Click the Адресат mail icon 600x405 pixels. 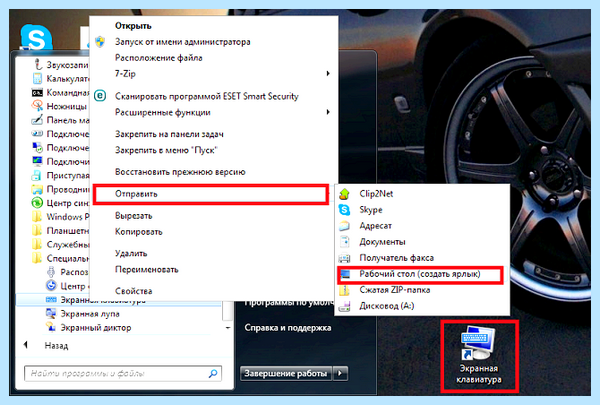click(x=344, y=226)
